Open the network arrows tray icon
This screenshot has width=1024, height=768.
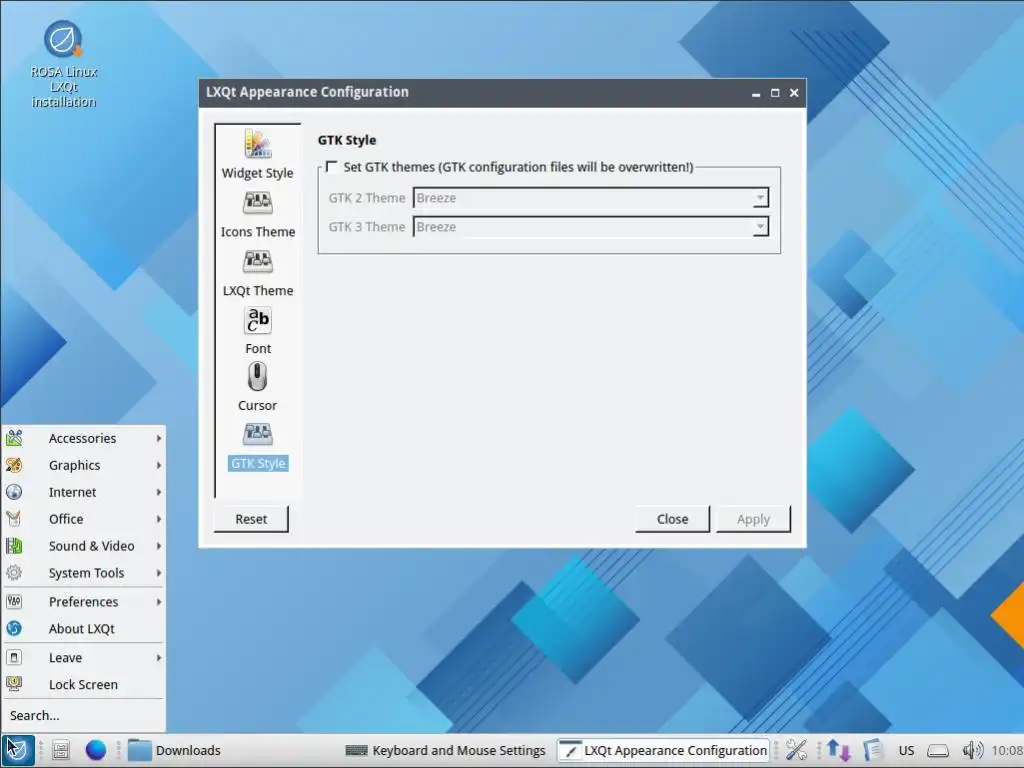point(838,750)
